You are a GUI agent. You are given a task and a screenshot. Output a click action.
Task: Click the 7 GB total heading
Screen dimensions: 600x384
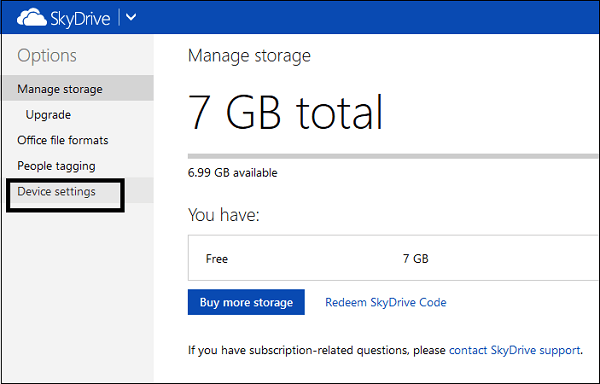[285, 112]
